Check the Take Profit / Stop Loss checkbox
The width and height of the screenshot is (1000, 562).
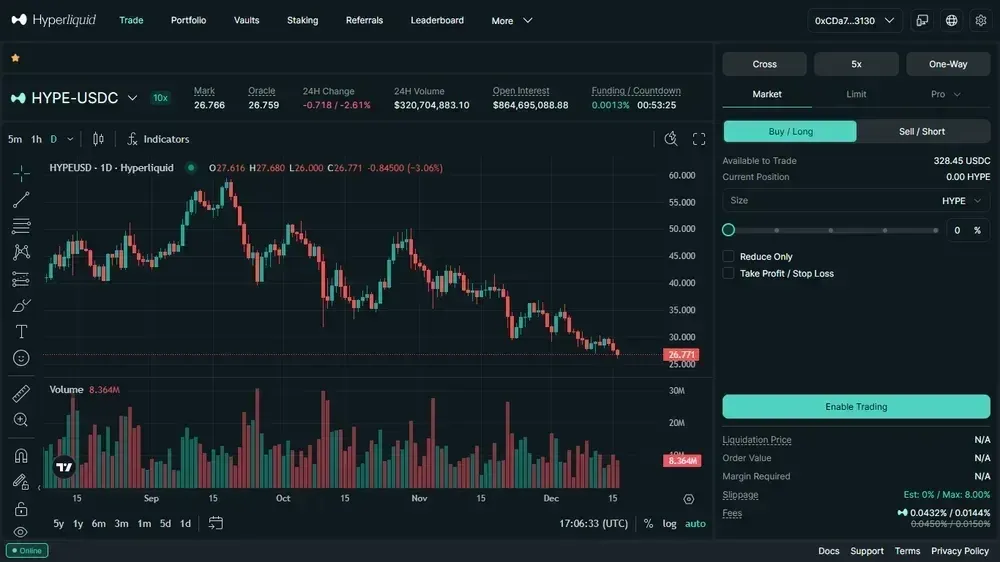point(728,273)
